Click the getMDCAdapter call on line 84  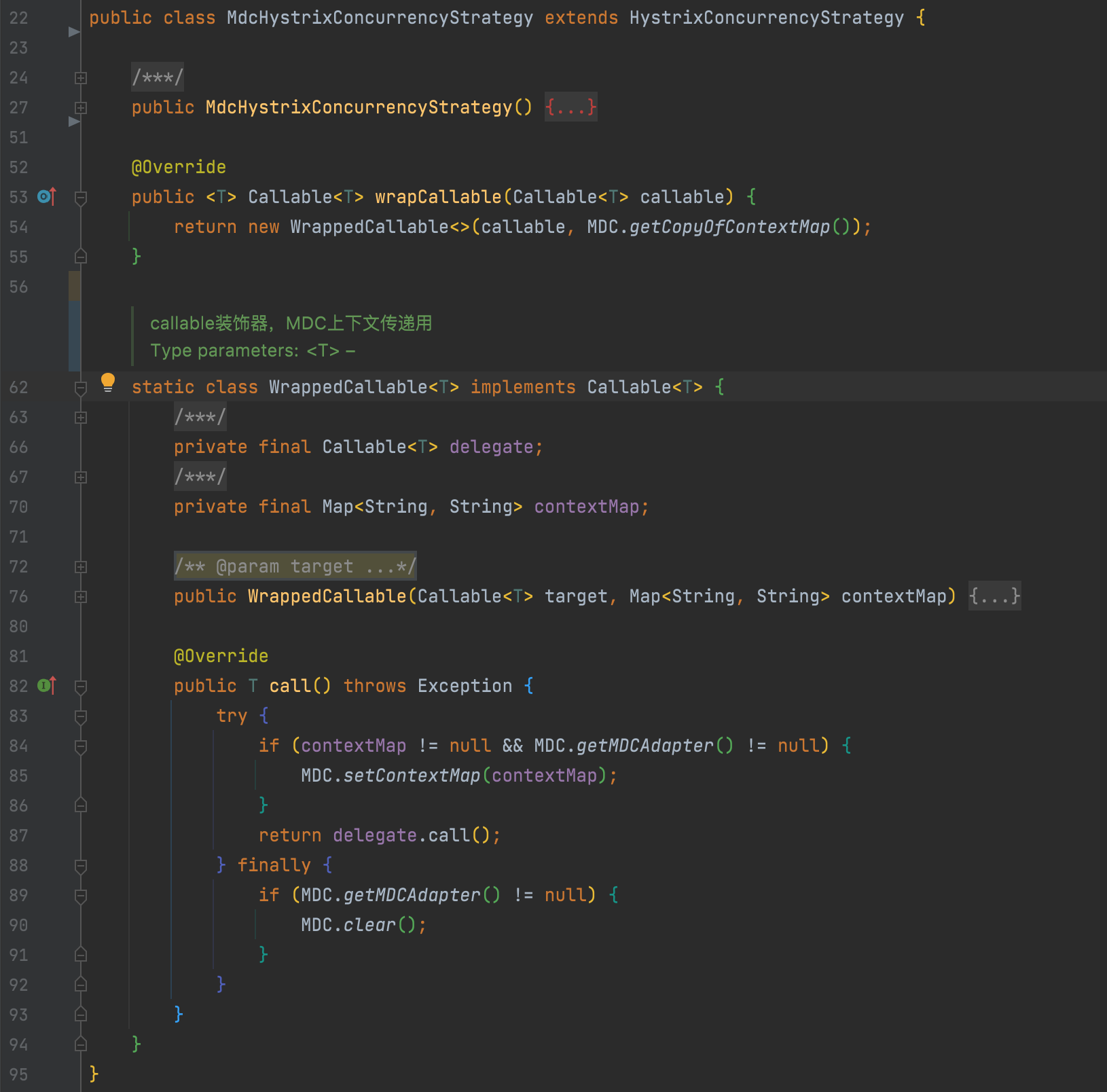[645, 746]
